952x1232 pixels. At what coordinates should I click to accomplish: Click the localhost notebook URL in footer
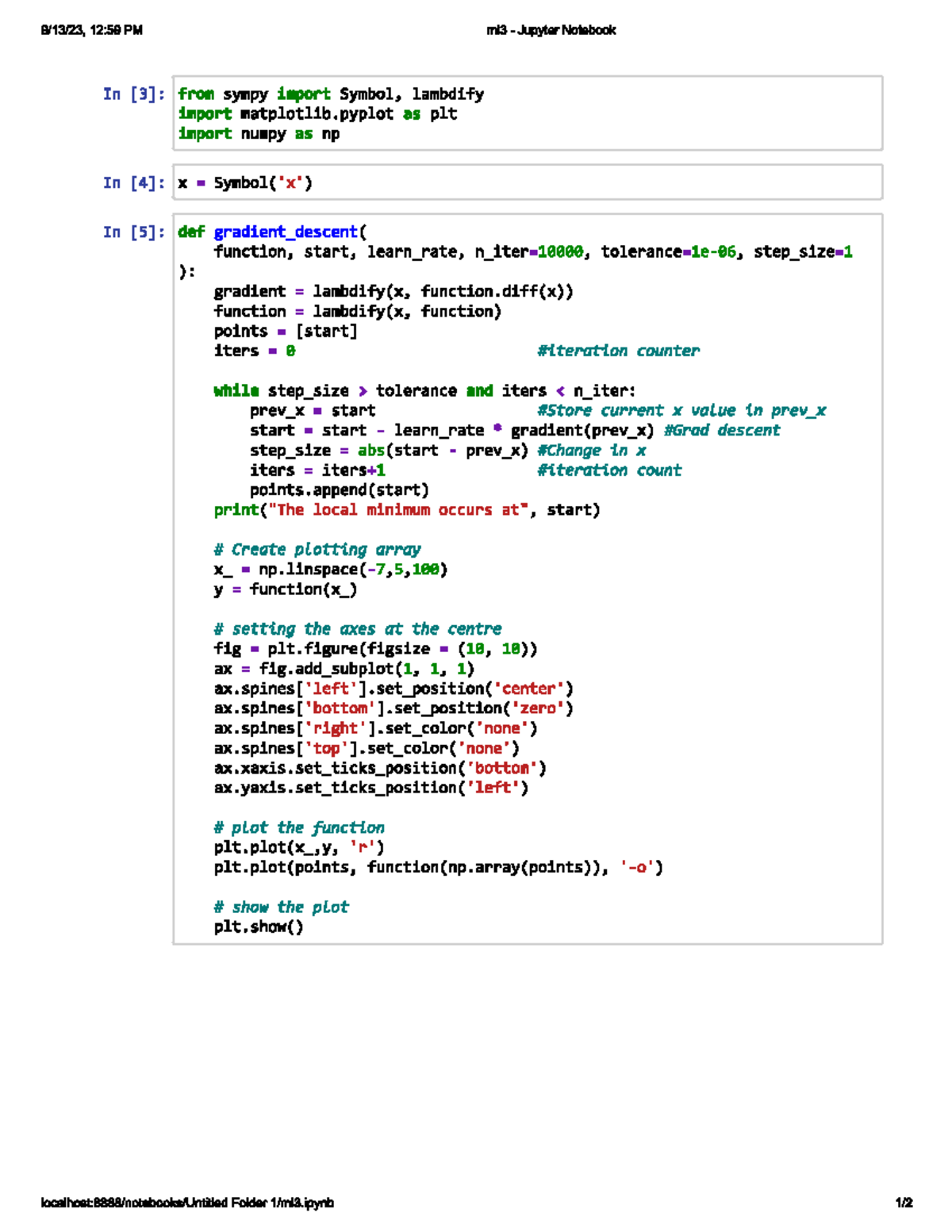[187, 1203]
